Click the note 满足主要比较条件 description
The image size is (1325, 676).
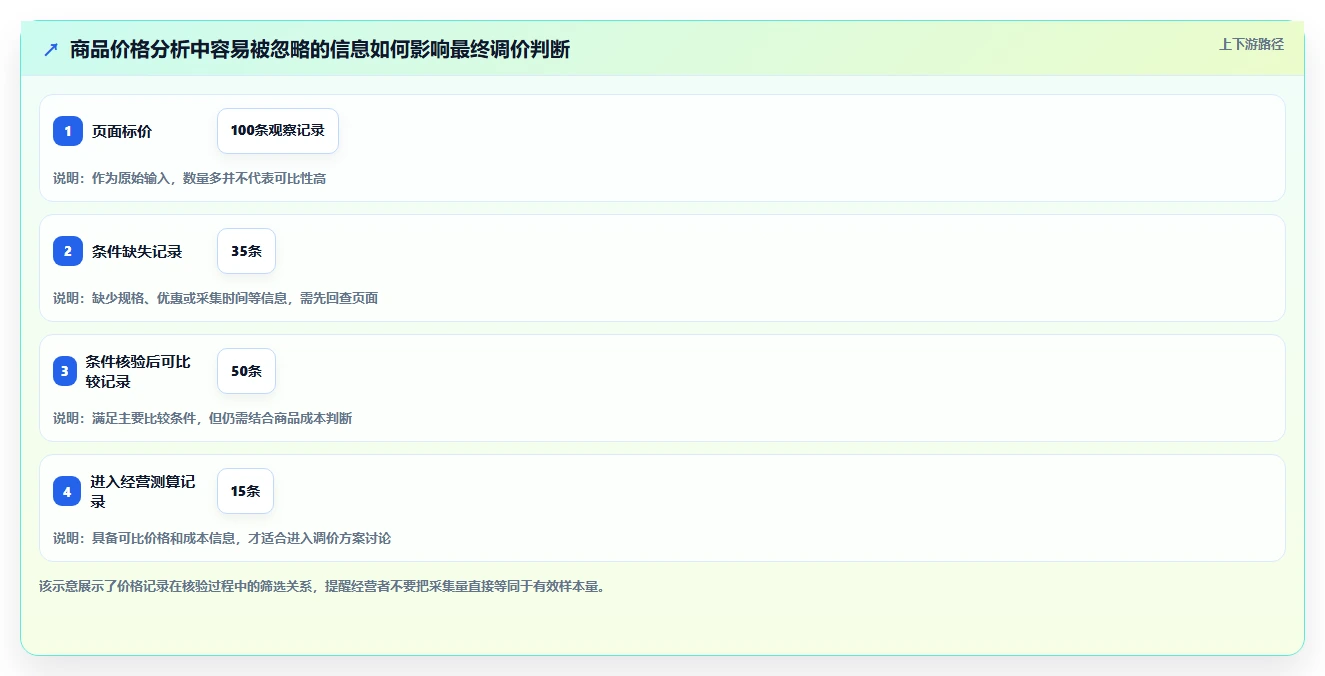[x=203, y=418]
